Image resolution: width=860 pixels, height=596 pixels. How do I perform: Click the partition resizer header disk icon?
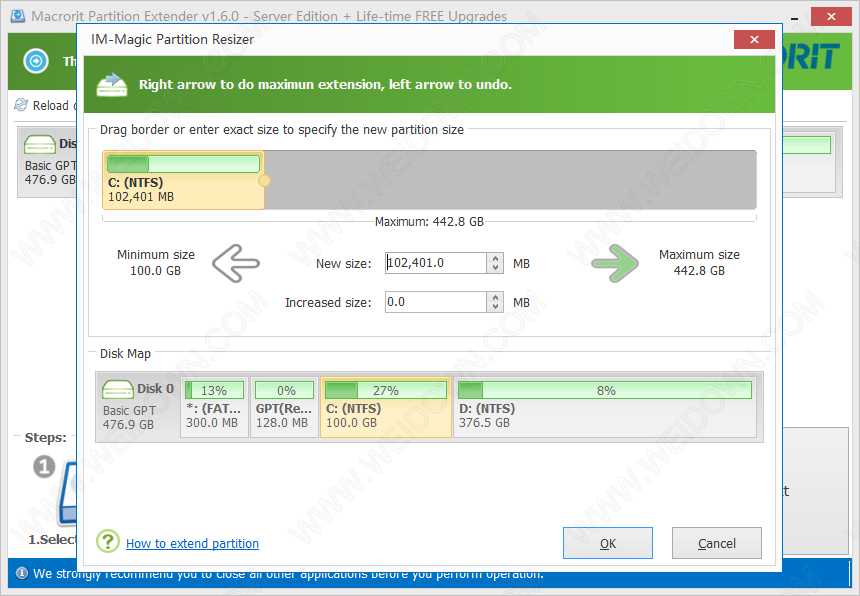tap(111, 84)
